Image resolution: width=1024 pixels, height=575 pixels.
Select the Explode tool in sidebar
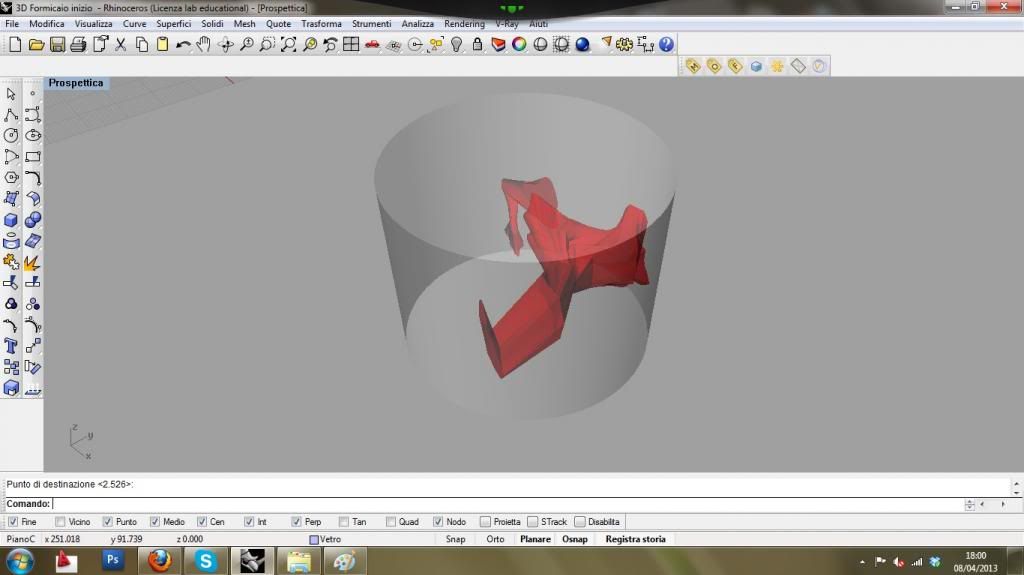pyautogui.click(x=33, y=262)
